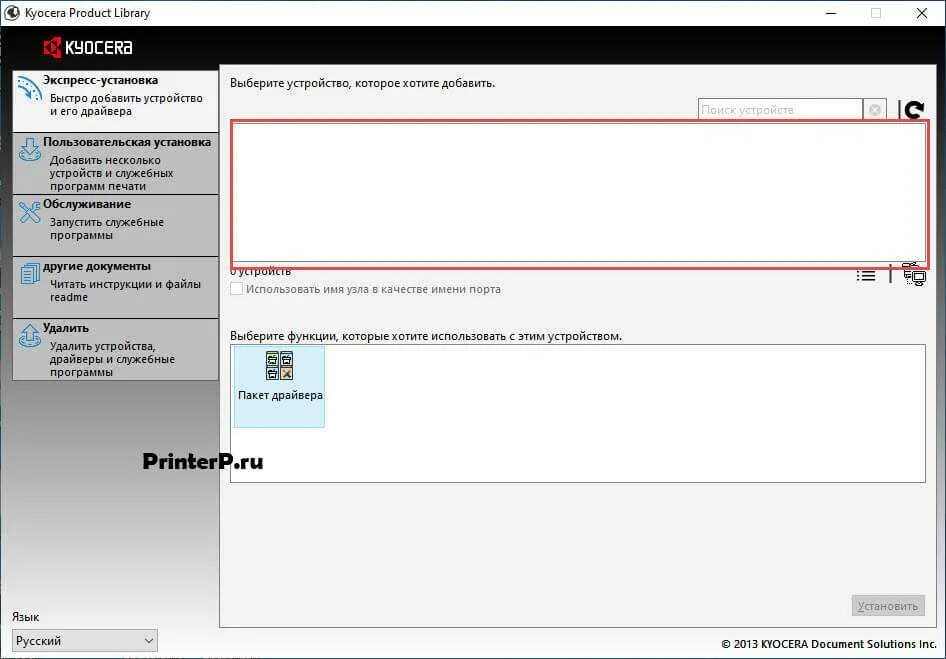Click the maintenance wrench and screwdriver icon

[30, 212]
